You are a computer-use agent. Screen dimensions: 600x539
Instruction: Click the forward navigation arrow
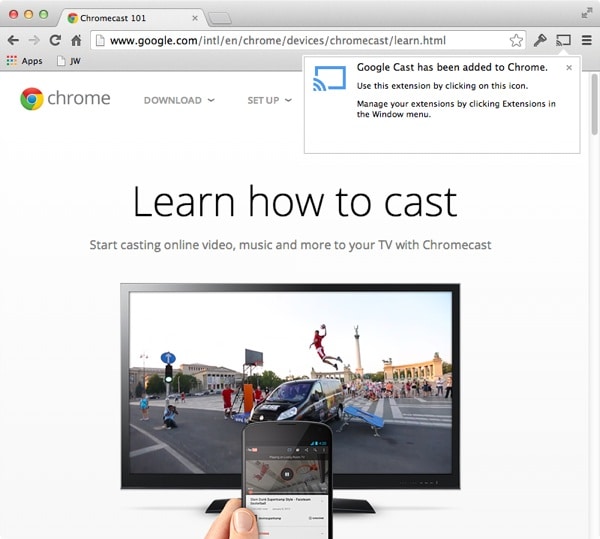[34, 40]
